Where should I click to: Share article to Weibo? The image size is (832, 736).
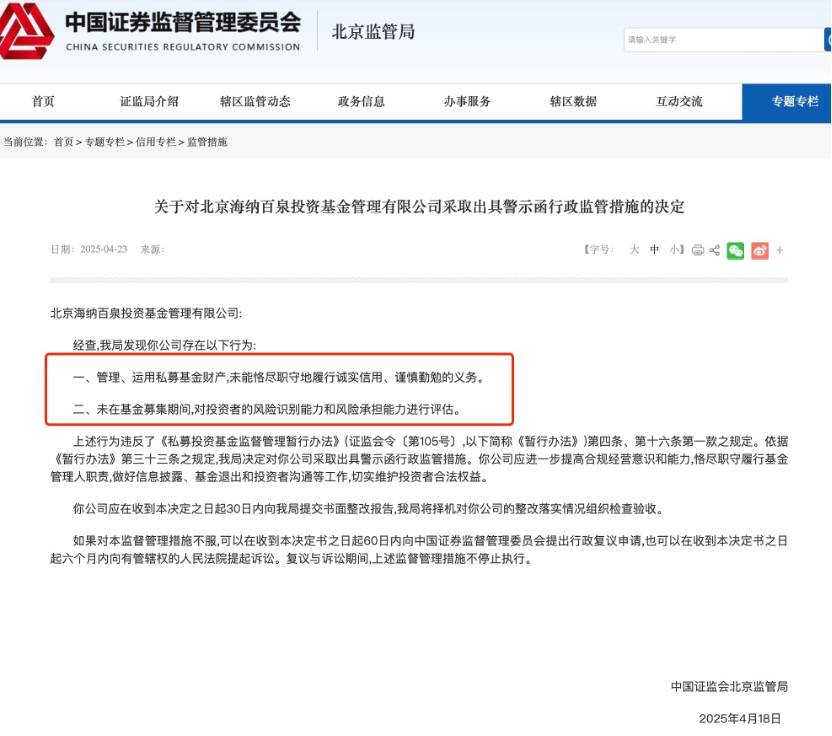(760, 250)
